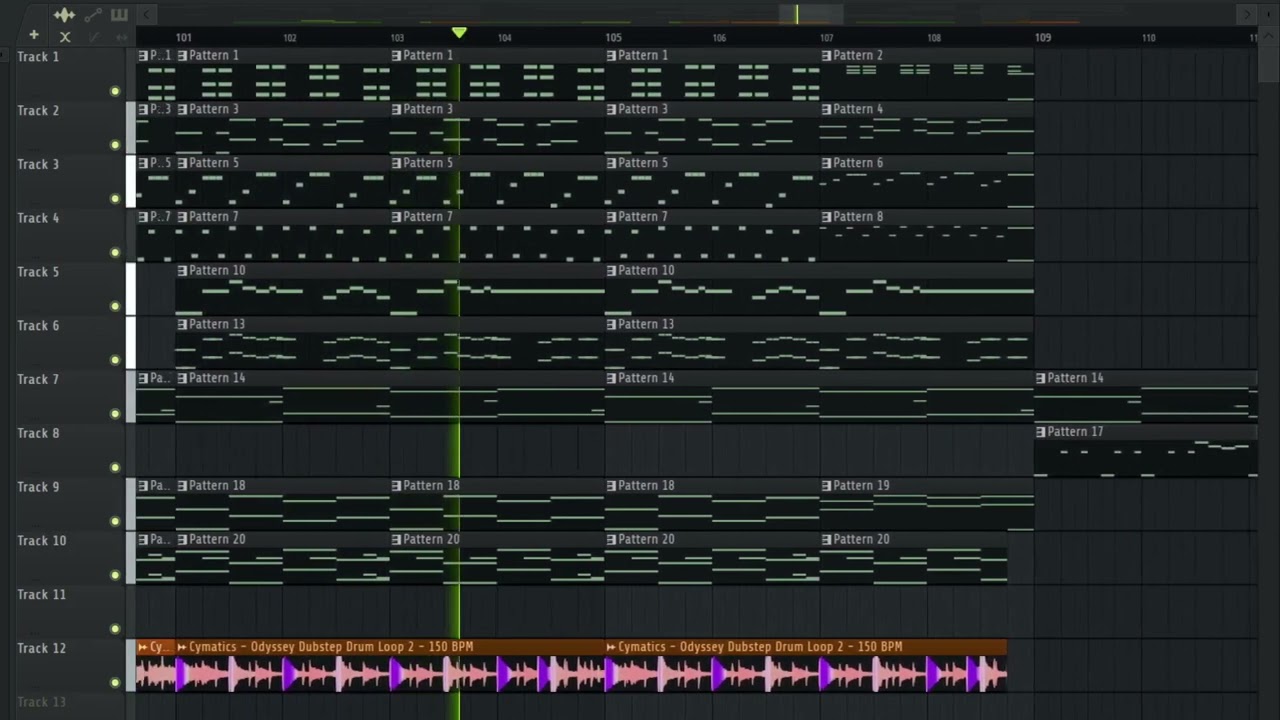
Task: Select the pattern clips focus piano icon
Action: tap(119, 15)
